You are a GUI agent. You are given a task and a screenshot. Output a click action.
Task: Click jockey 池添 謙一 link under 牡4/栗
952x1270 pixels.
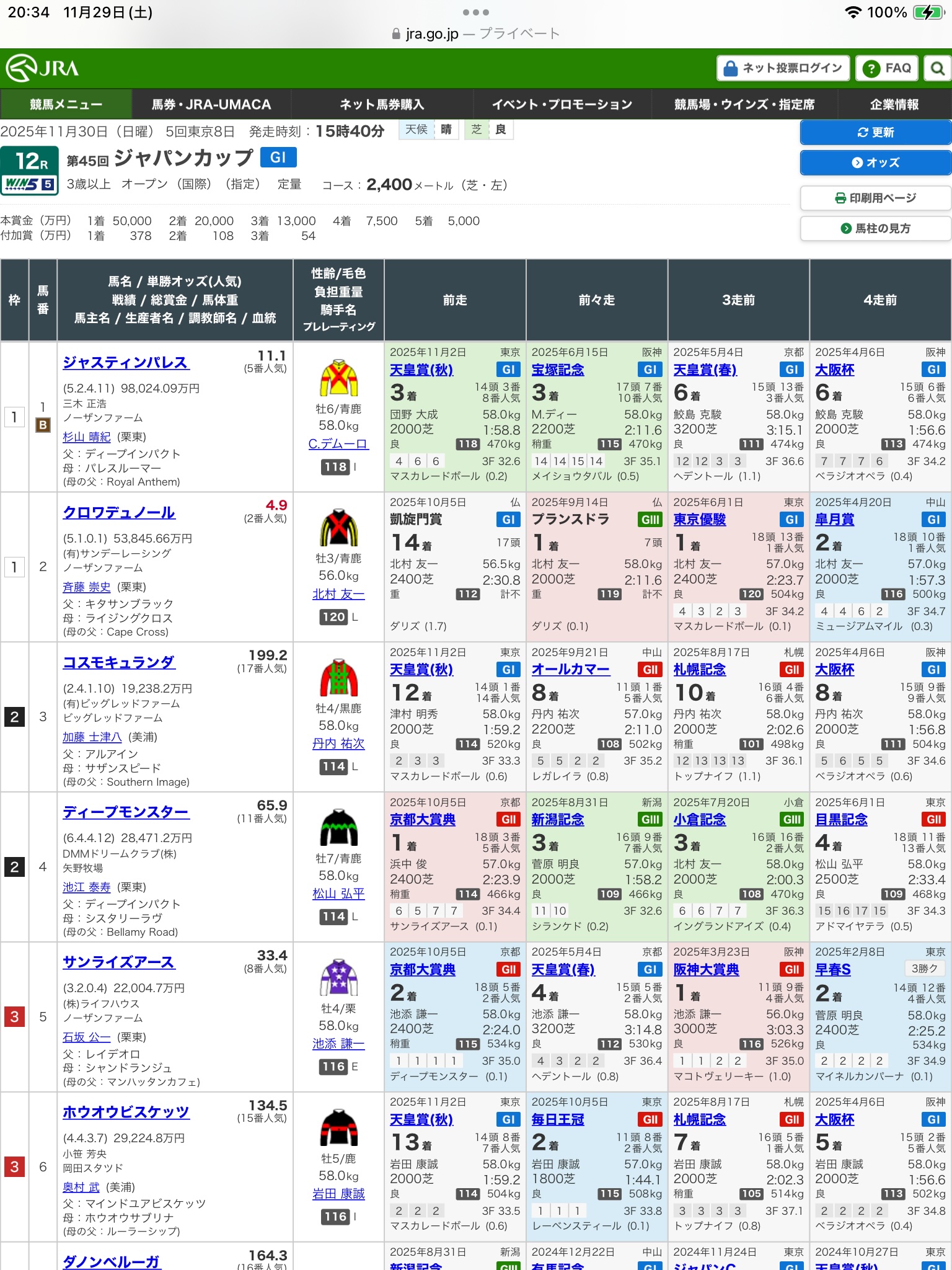pyautogui.click(x=338, y=1044)
